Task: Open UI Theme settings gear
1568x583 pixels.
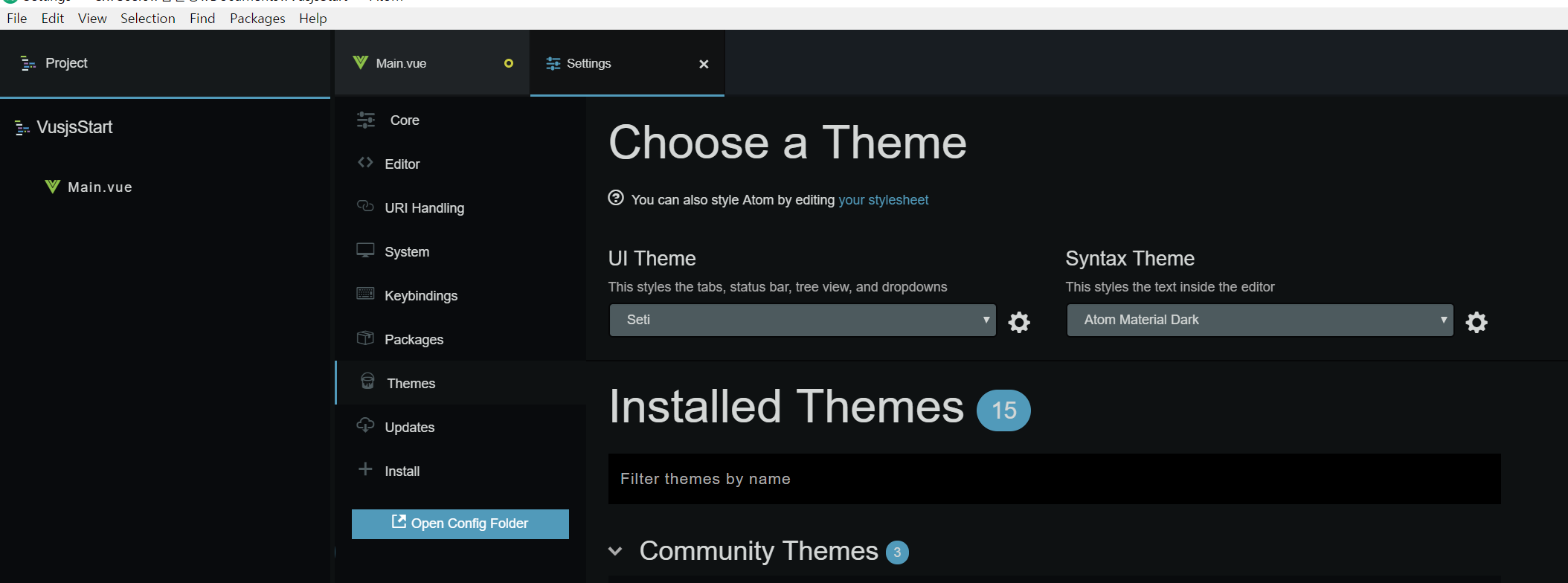Action: click(1019, 322)
